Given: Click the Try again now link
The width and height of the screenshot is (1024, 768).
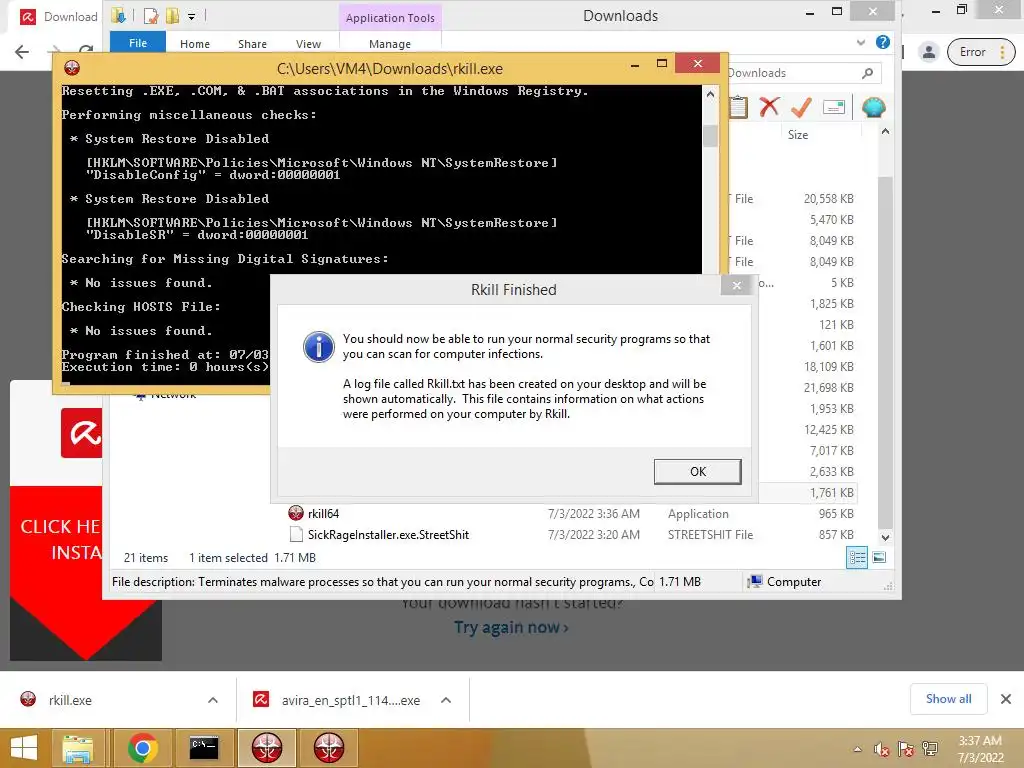Looking at the screenshot, I should tap(511, 627).
